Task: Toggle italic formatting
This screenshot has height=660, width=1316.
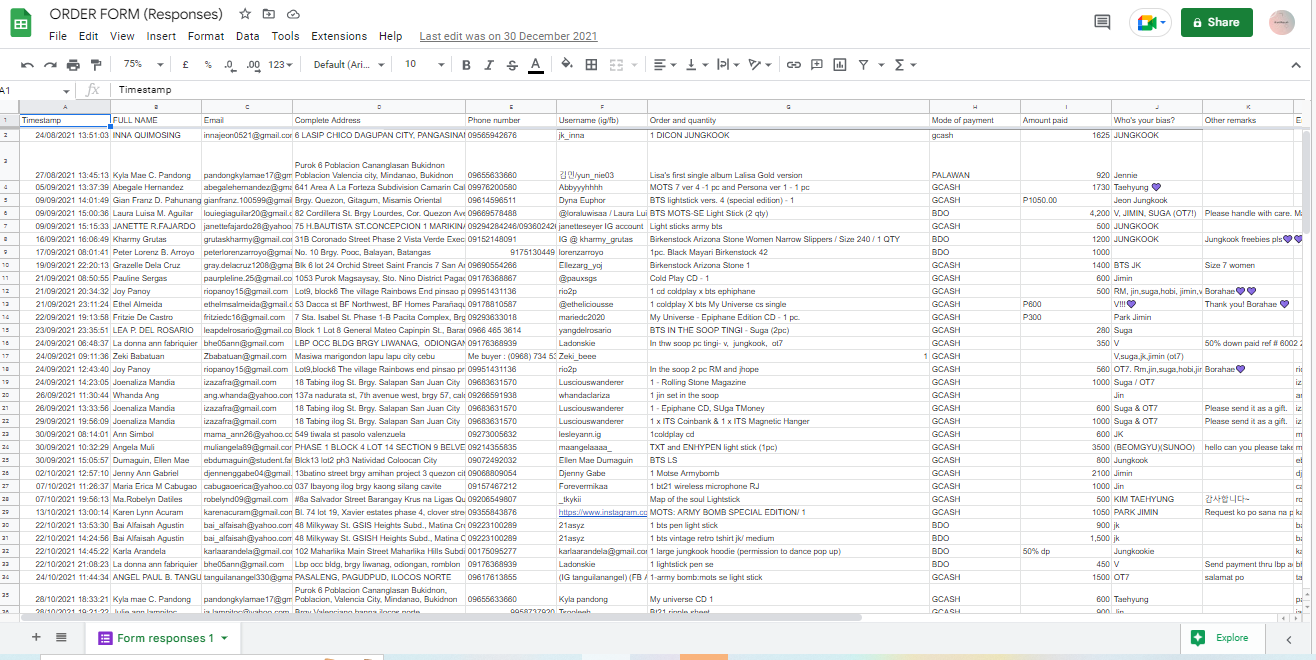Action: coord(489,65)
